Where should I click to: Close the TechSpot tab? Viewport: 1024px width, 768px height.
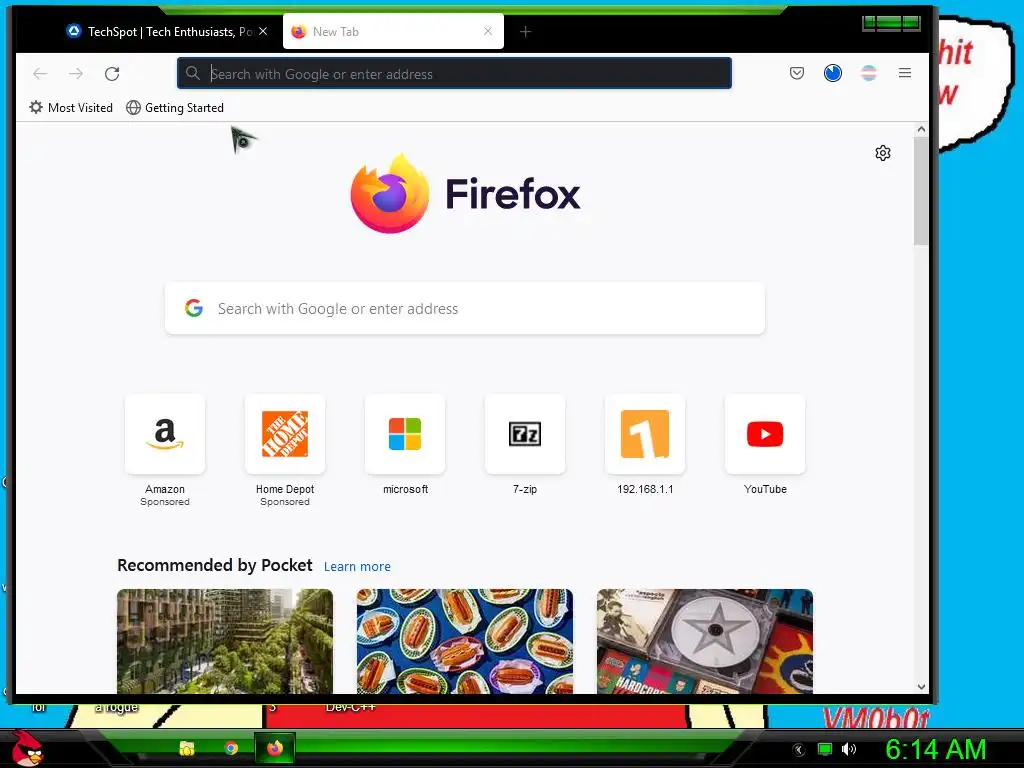point(263,31)
